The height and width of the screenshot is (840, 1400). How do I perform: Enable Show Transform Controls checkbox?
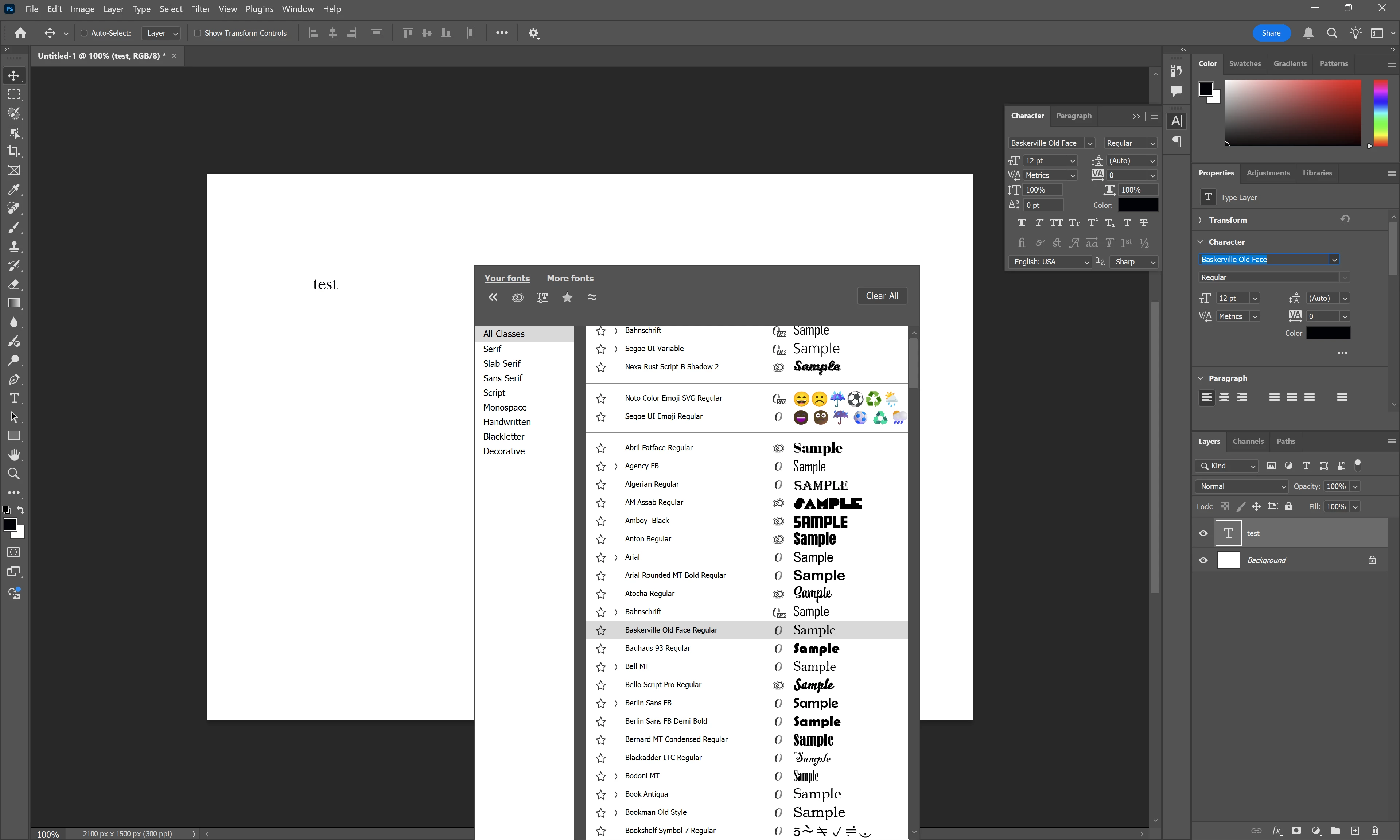[198, 33]
